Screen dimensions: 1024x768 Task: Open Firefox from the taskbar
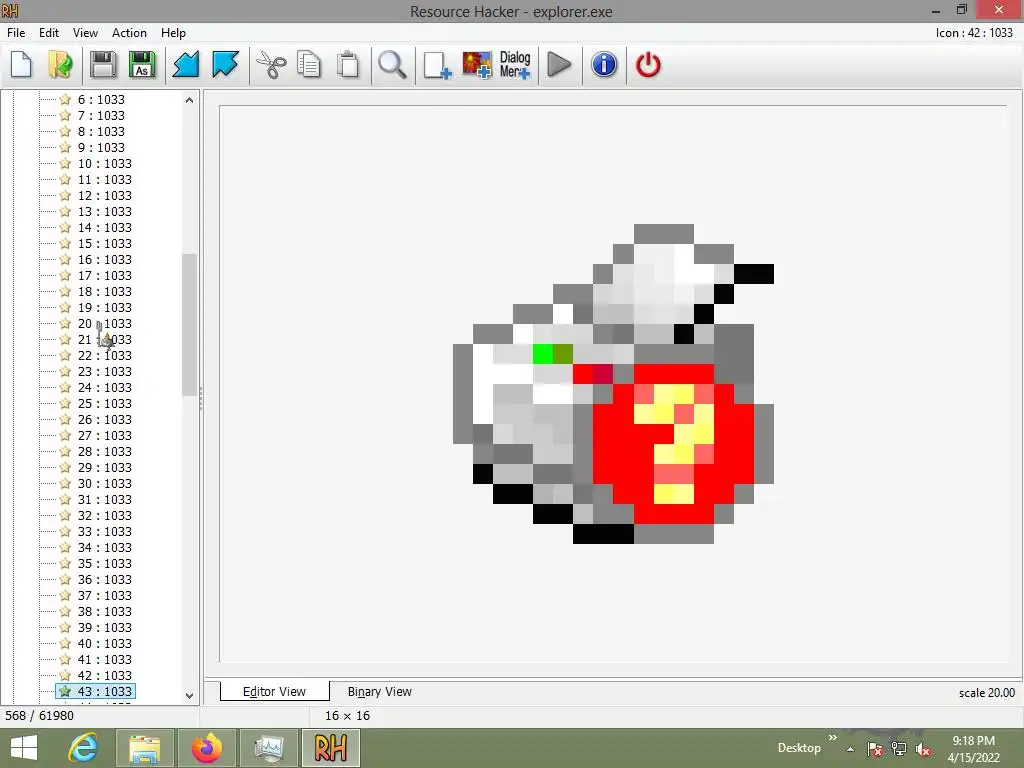coord(206,748)
